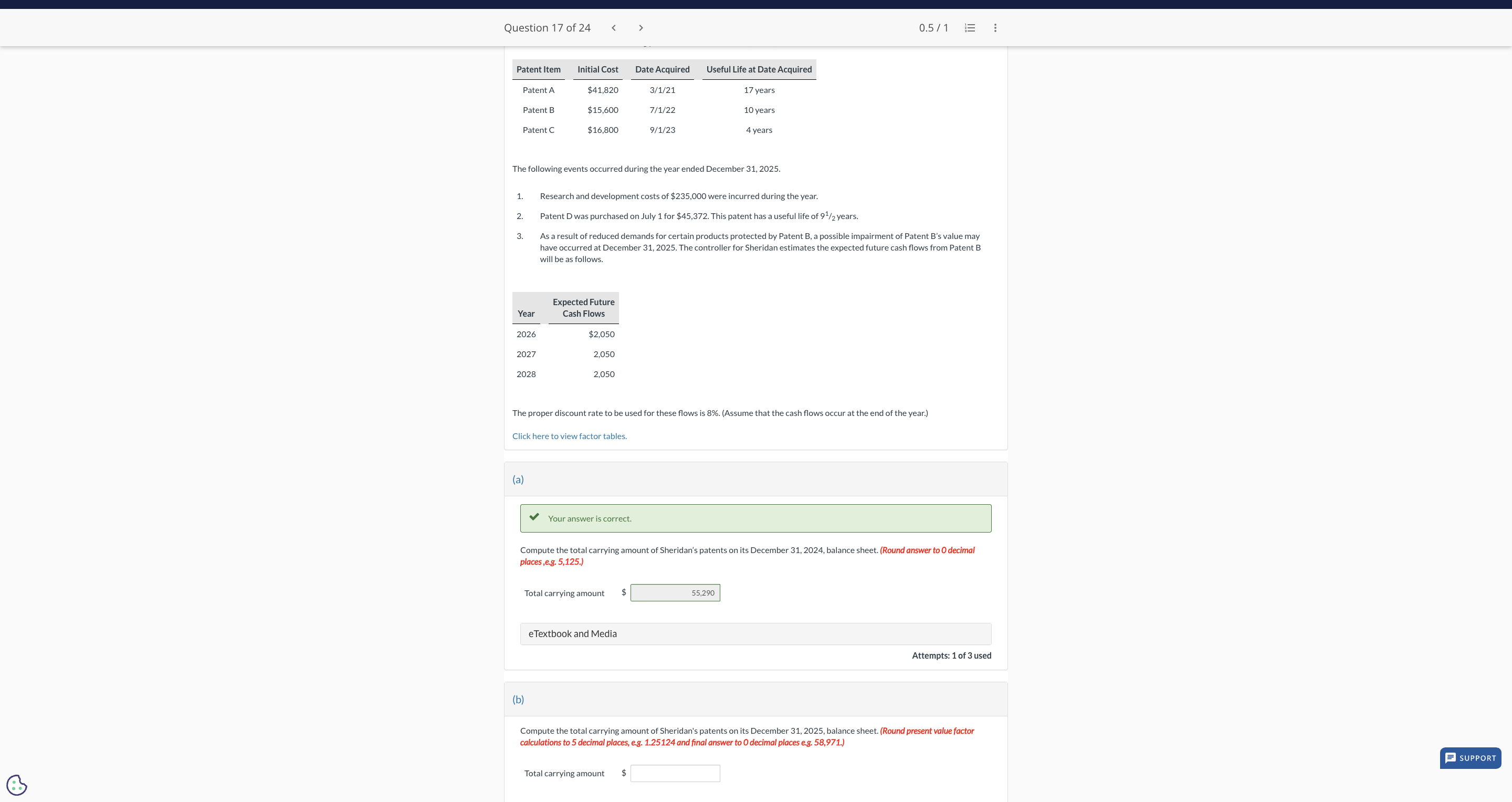Click the chat icon in Support
This screenshot has height=802, width=1512.
tap(1451, 757)
